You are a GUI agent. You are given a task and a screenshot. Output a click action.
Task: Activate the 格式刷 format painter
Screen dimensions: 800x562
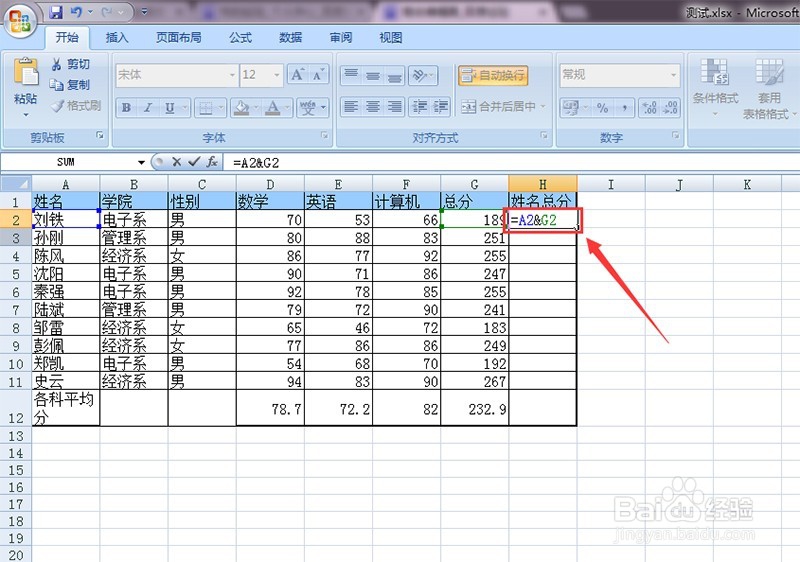76,106
